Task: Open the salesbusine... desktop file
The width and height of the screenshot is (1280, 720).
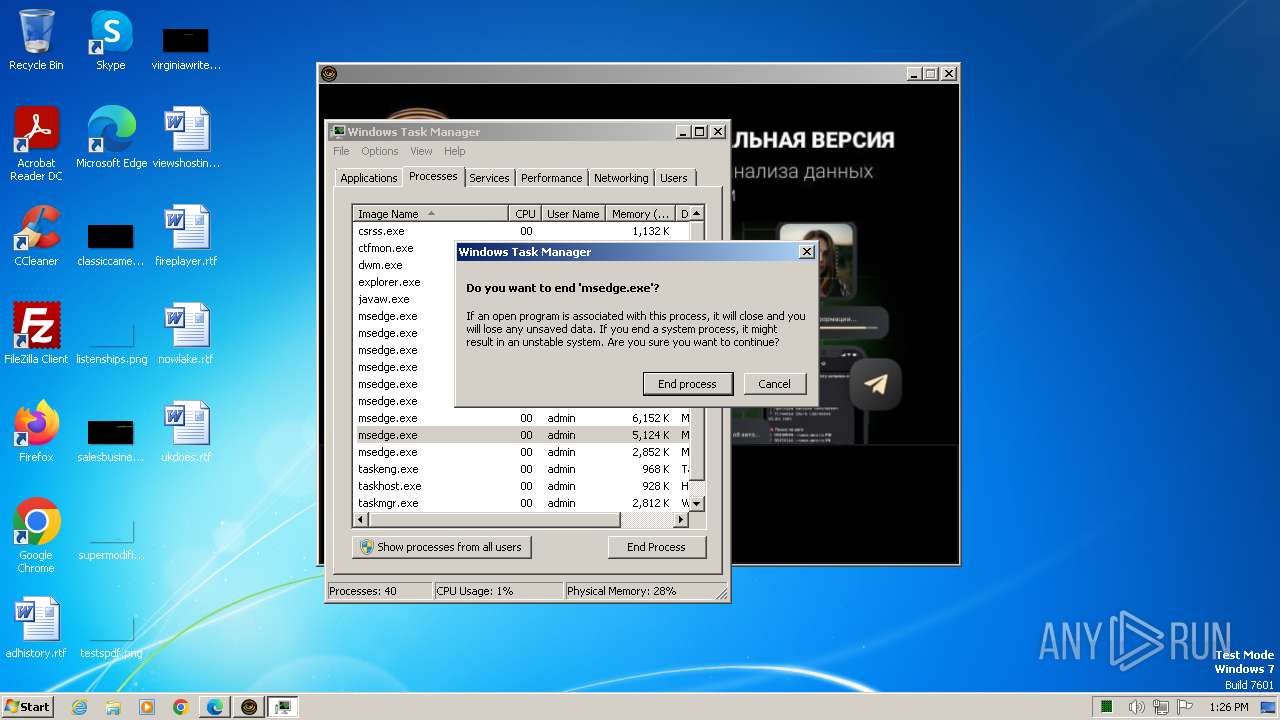Action: [111, 439]
